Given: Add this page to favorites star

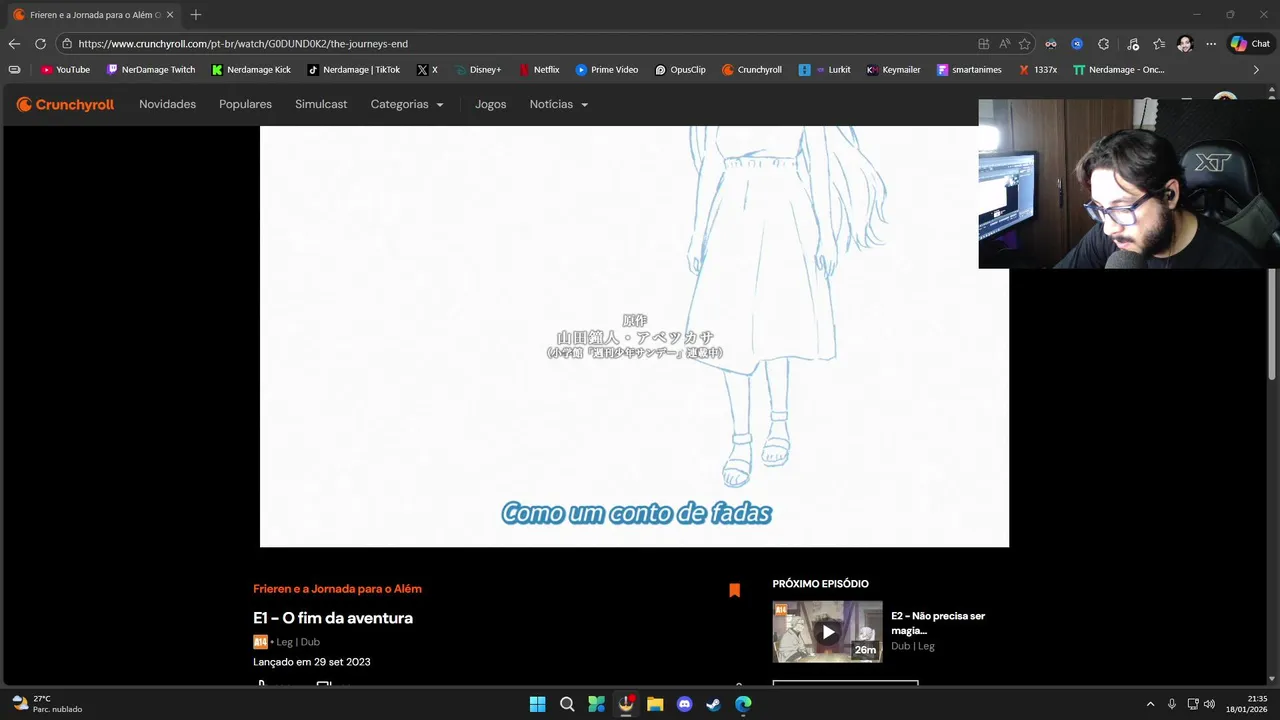Looking at the screenshot, I should tap(1024, 44).
